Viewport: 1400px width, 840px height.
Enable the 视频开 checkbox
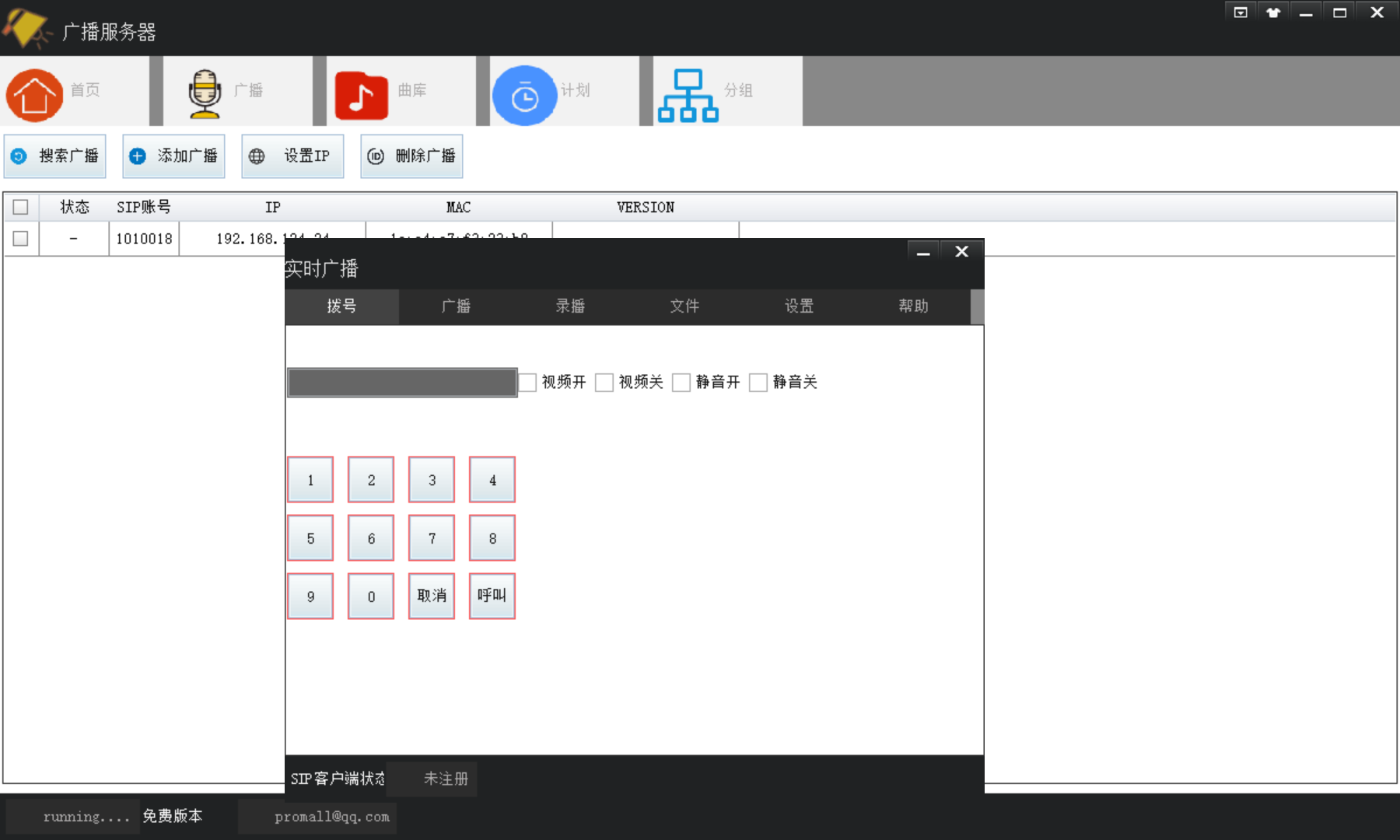click(x=528, y=382)
